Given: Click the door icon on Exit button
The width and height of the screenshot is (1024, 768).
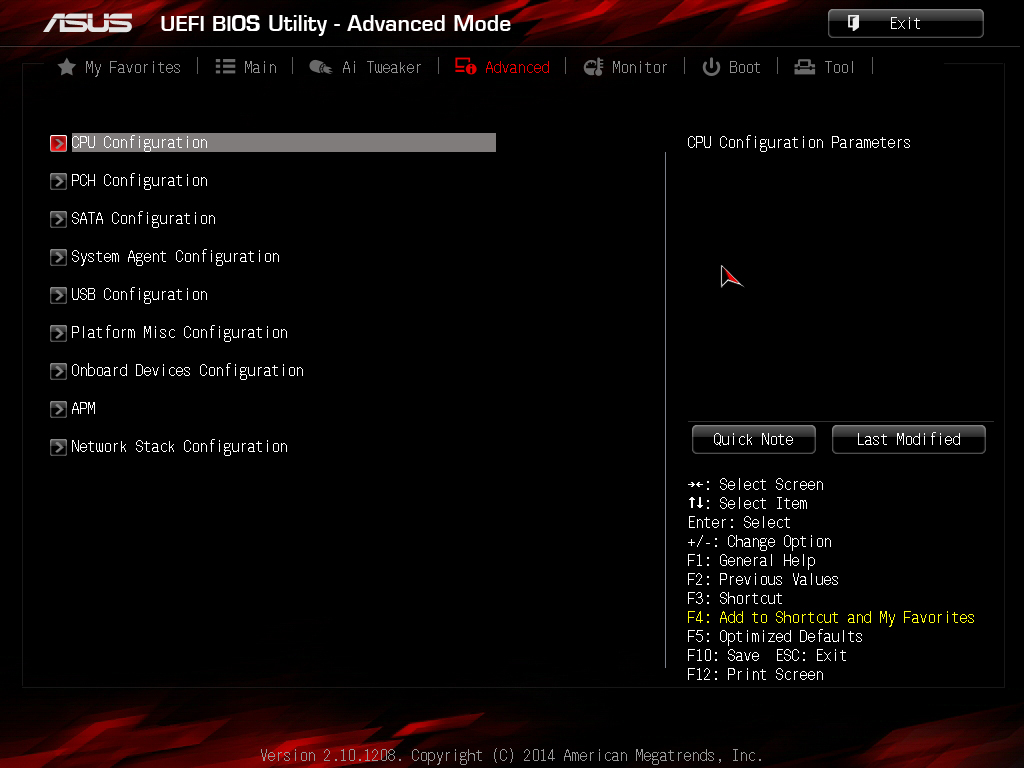Looking at the screenshot, I should tap(854, 23).
